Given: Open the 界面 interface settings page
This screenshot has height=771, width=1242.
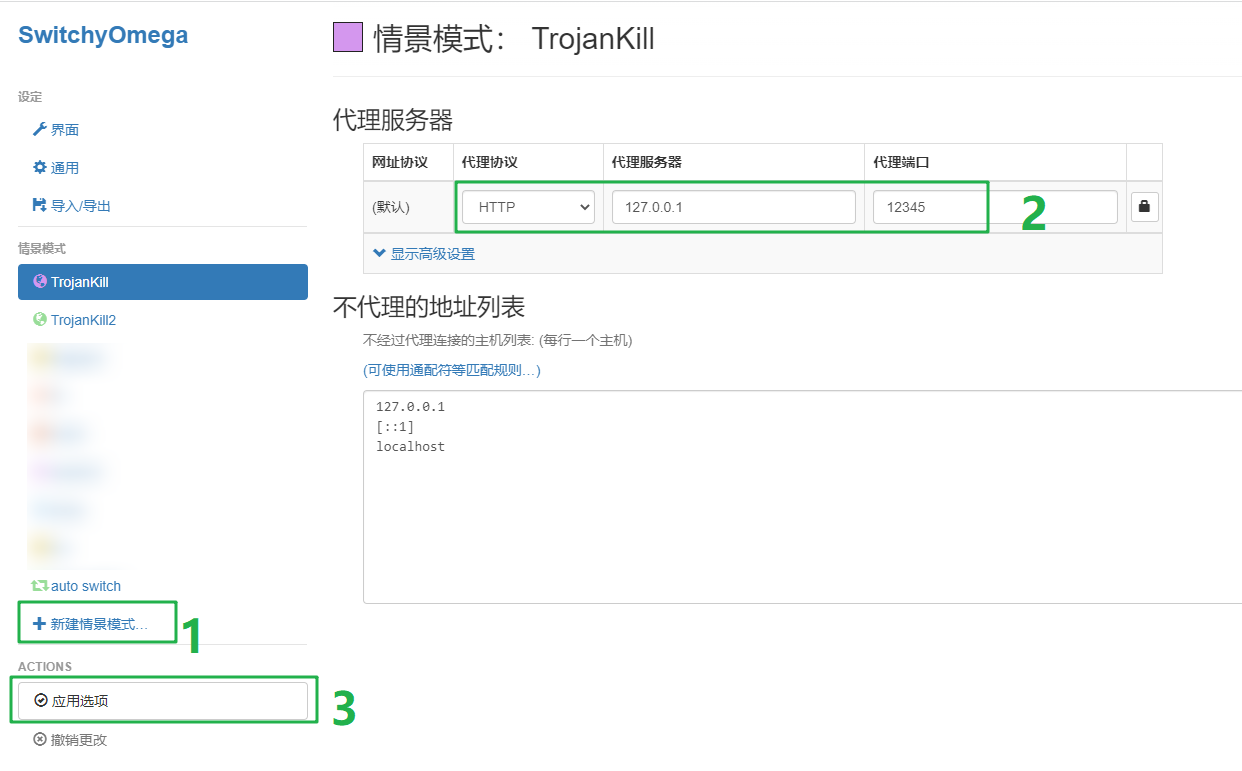Looking at the screenshot, I should (x=56, y=130).
